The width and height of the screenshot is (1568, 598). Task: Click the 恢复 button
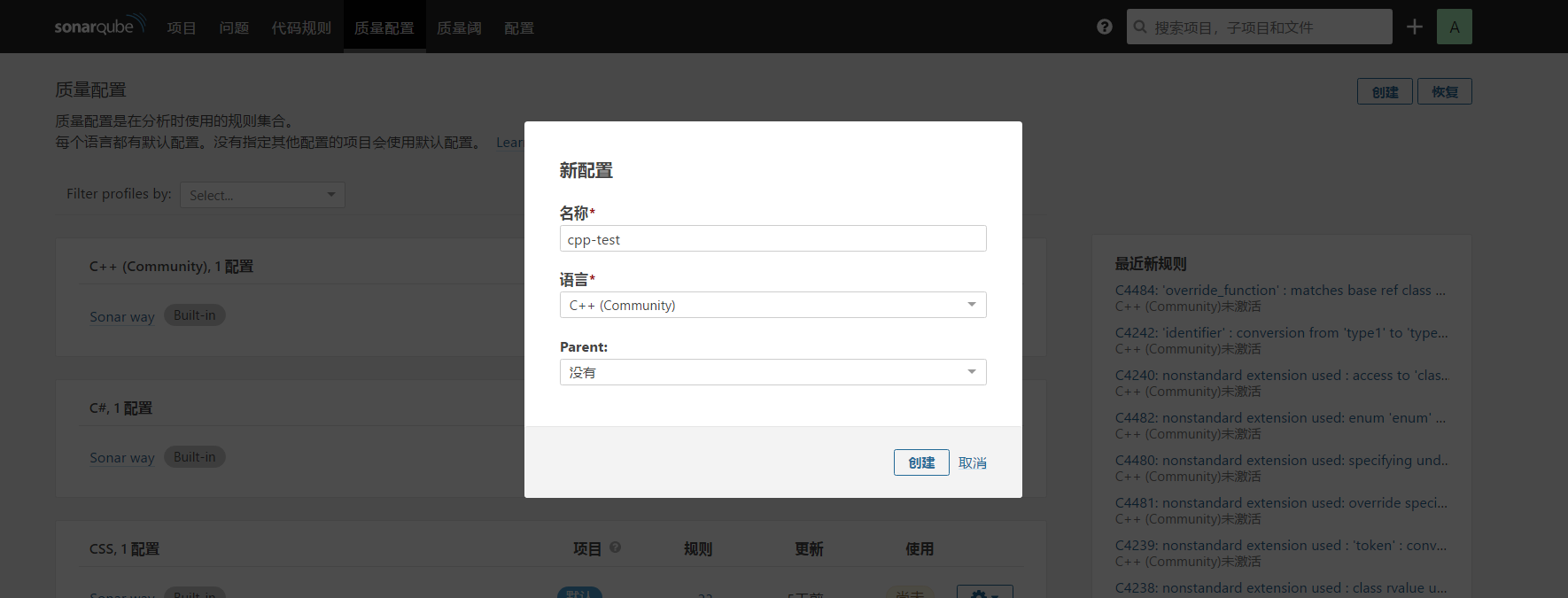(x=1445, y=91)
